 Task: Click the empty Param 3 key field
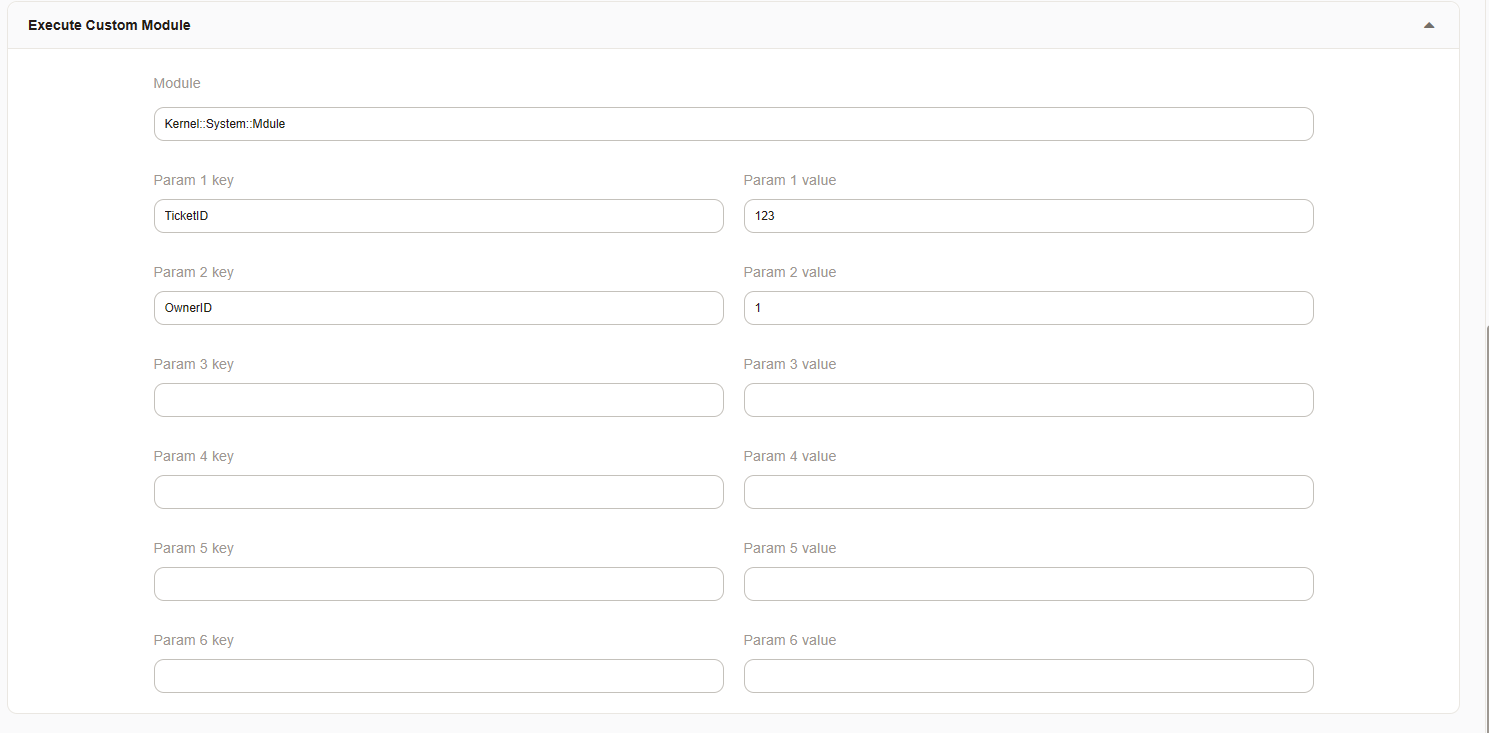click(438, 399)
